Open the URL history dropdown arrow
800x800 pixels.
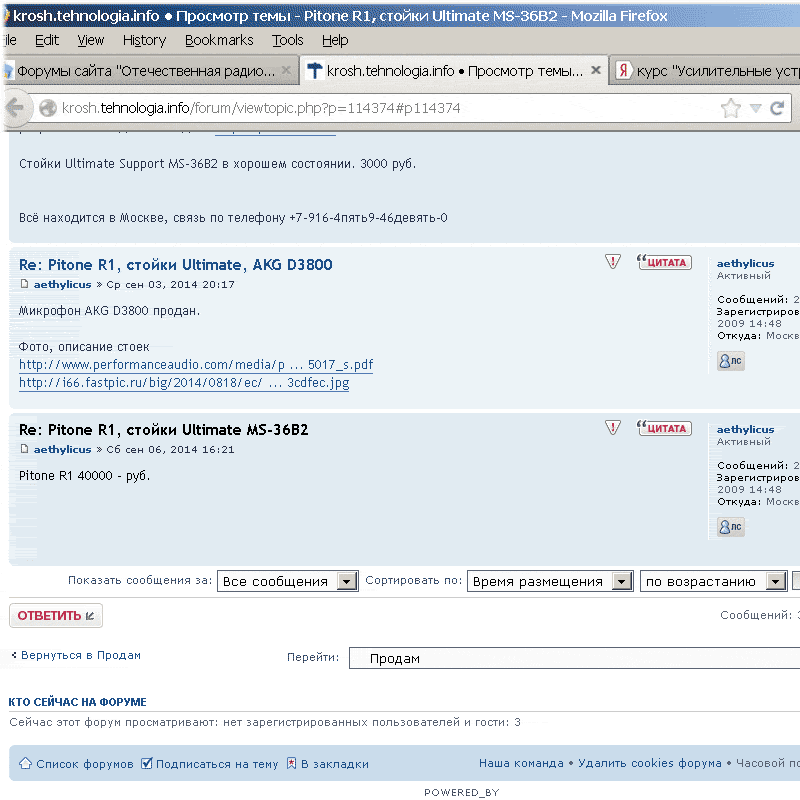(756, 108)
